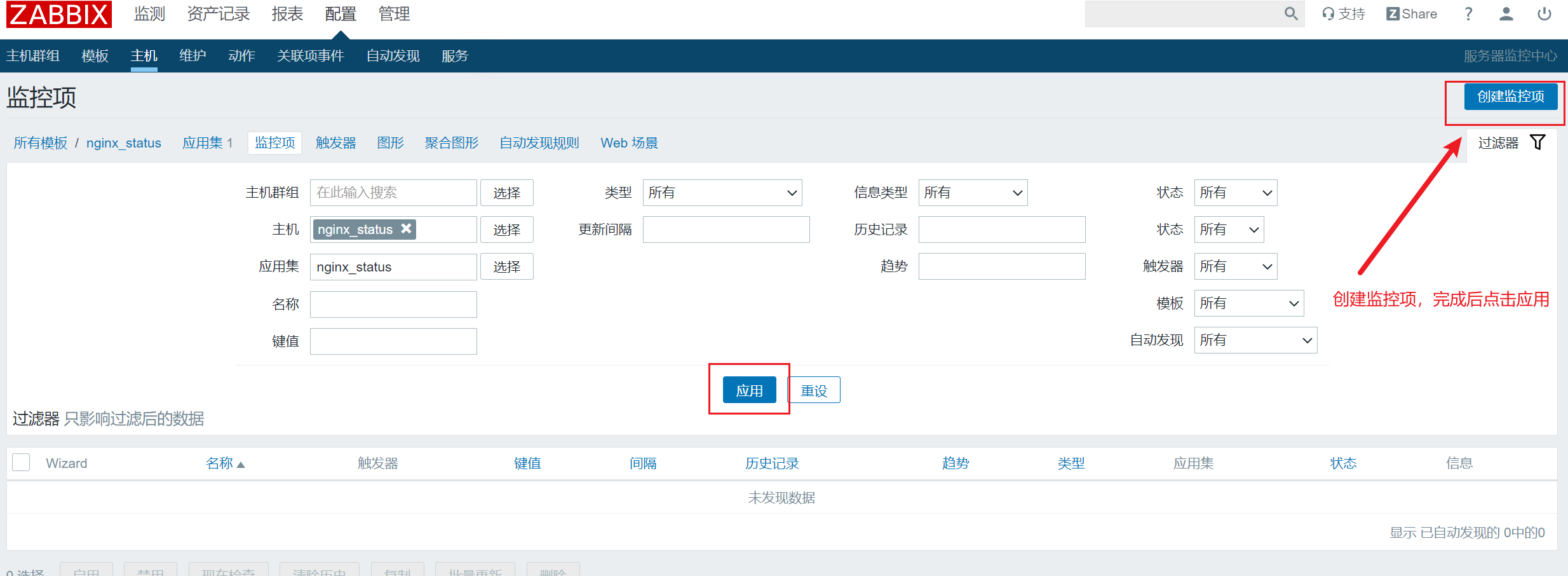Go to 主机 submenu item
1568x576 pixels.
[x=144, y=56]
